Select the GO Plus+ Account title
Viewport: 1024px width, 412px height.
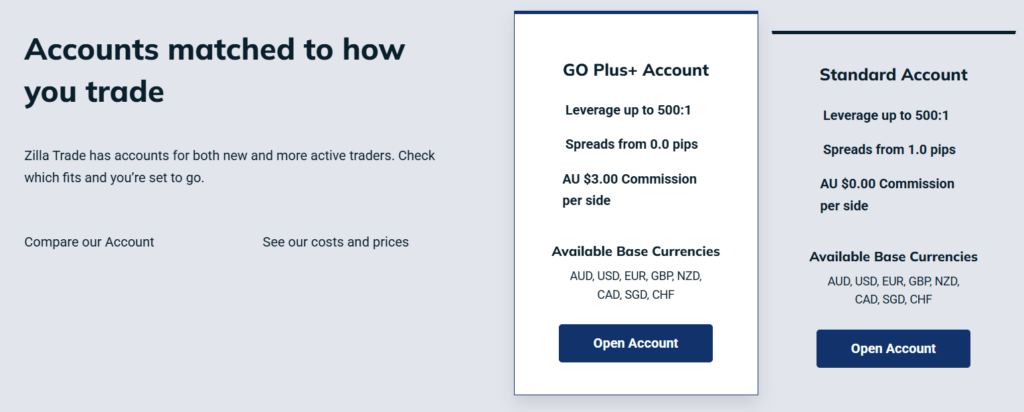click(635, 70)
